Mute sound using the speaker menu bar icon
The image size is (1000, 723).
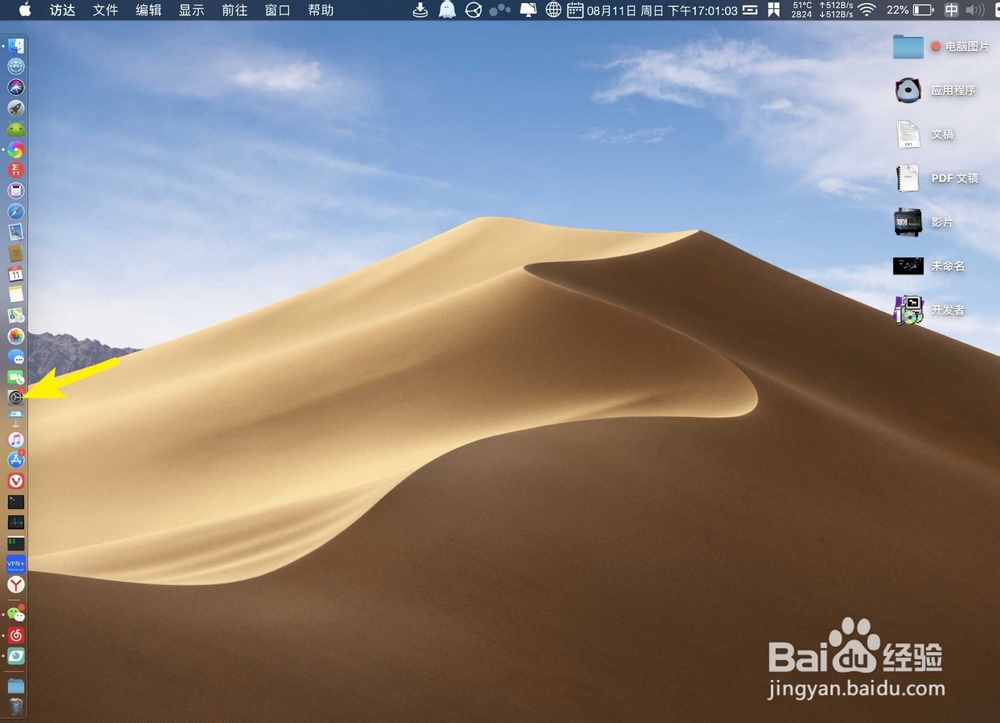pos(975,11)
